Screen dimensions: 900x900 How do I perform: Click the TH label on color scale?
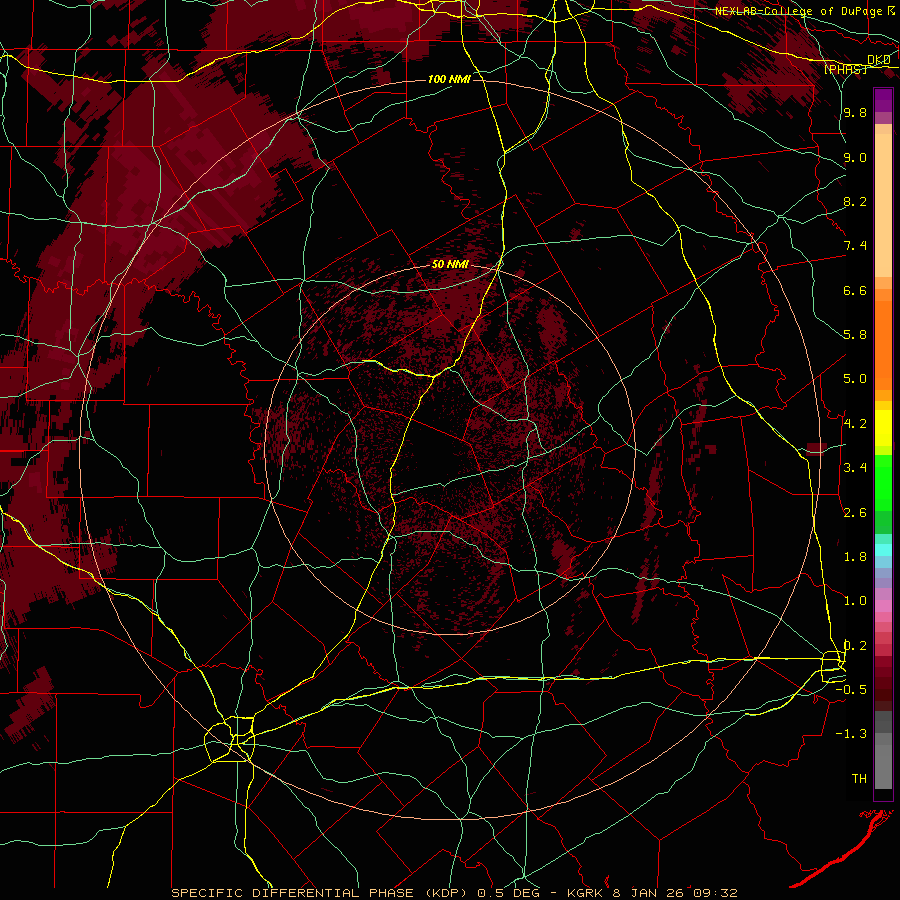(x=859, y=779)
